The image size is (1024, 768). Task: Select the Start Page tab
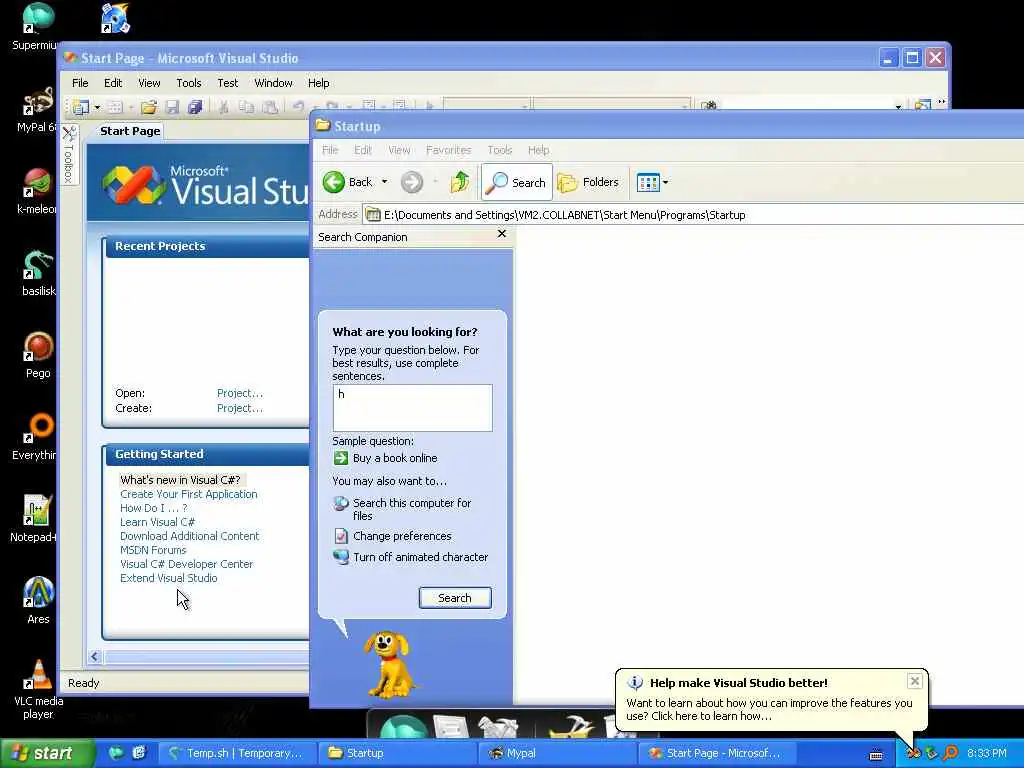point(130,131)
